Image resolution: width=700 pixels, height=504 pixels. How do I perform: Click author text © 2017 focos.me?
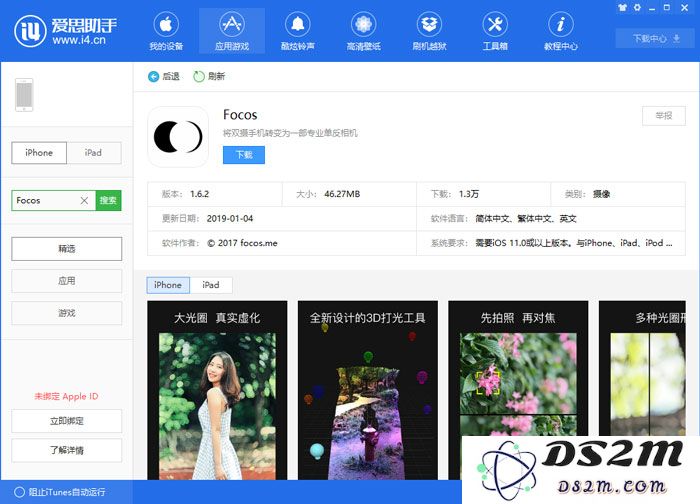[x=242, y=243]
